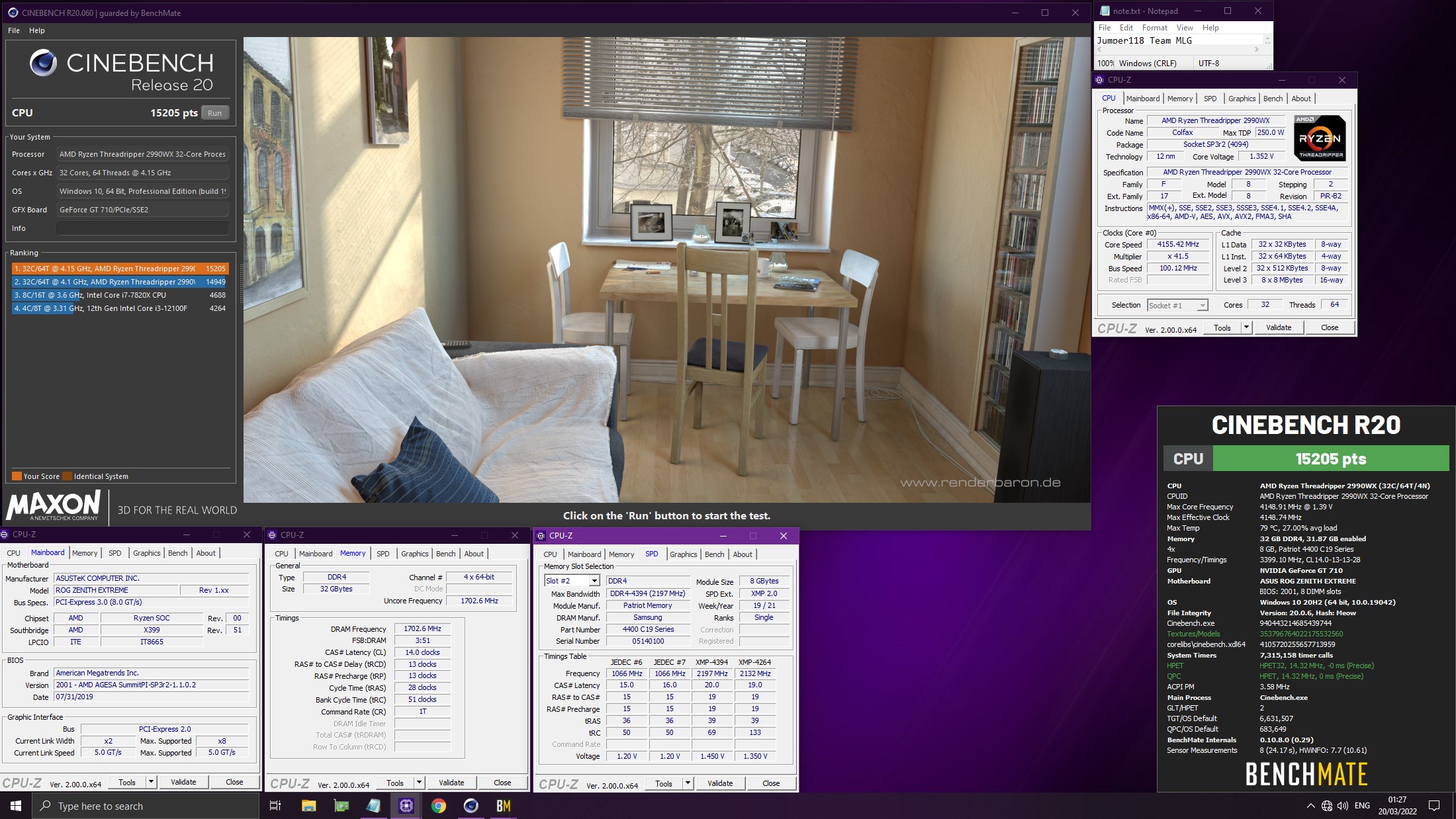1456x819 pixels.
Task: Open Task View from the taskbar
Action: [x=275, y=806]
